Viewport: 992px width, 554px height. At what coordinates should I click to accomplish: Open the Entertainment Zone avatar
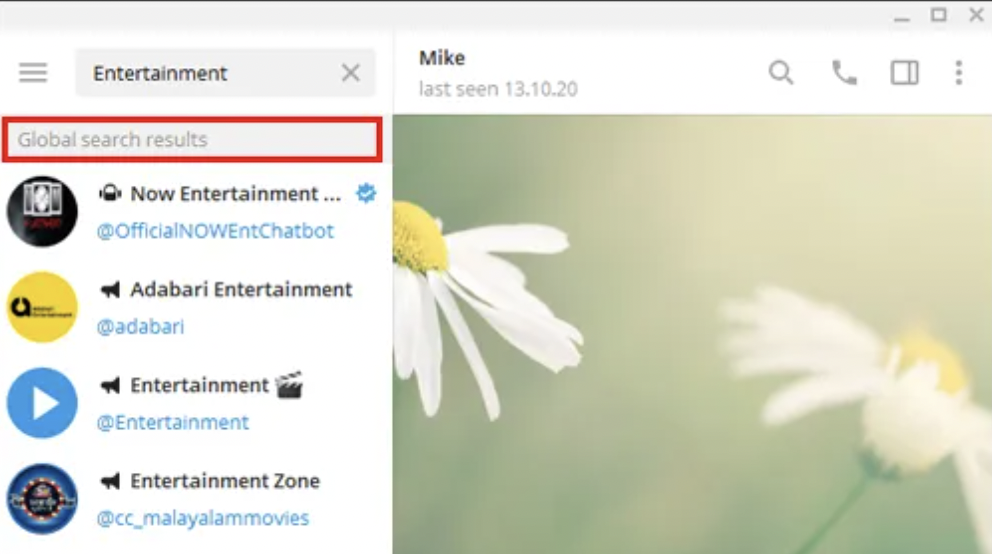42,499
